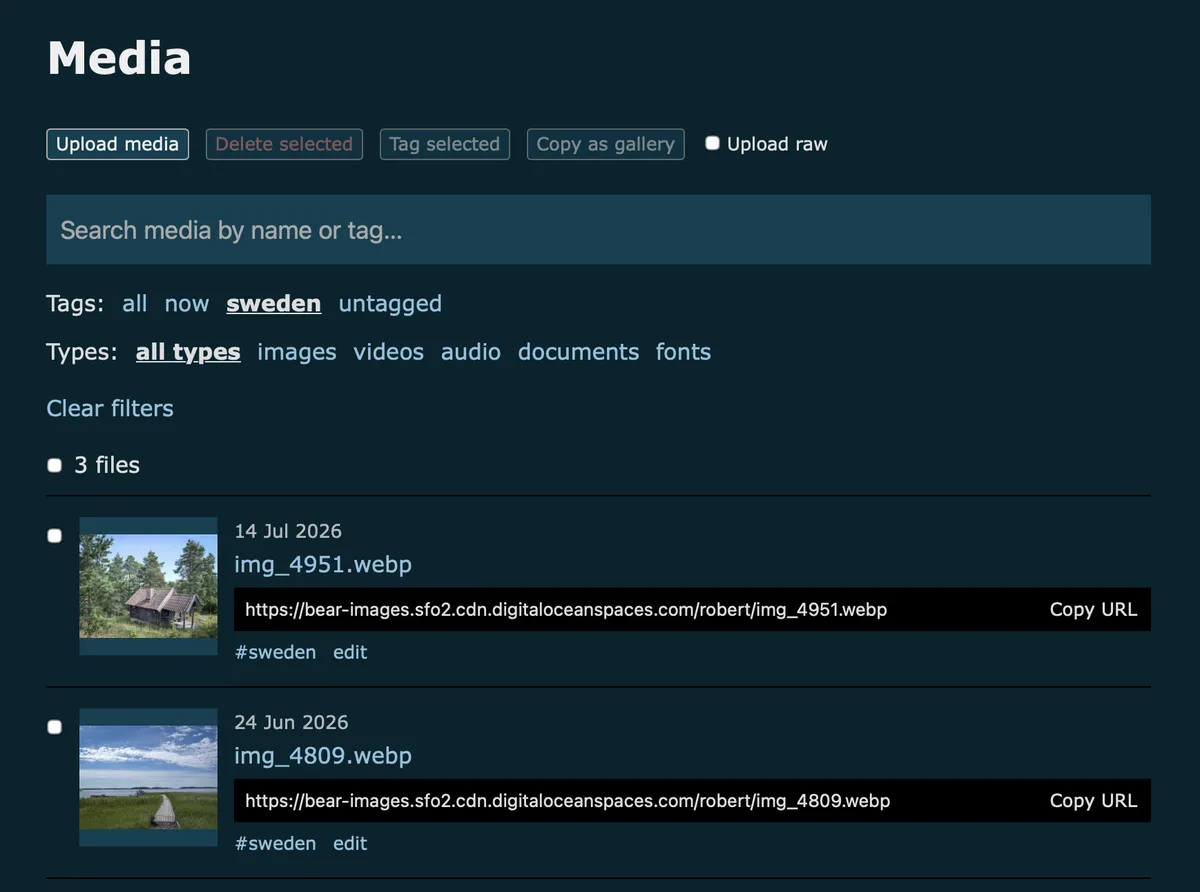Filter by the 'now' tag
The height and width of the screenshot is (892, 1200).
pyautogui.click(x=187, y=303)
